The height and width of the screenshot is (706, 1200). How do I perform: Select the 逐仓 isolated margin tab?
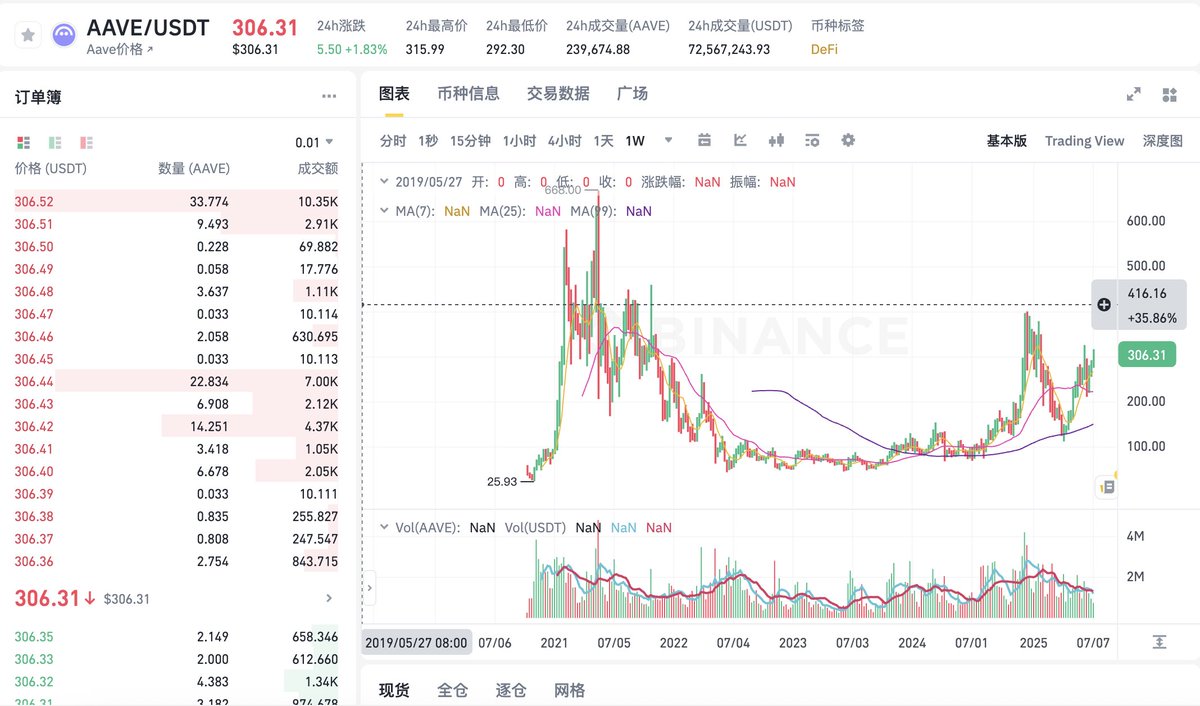point(511,690)
